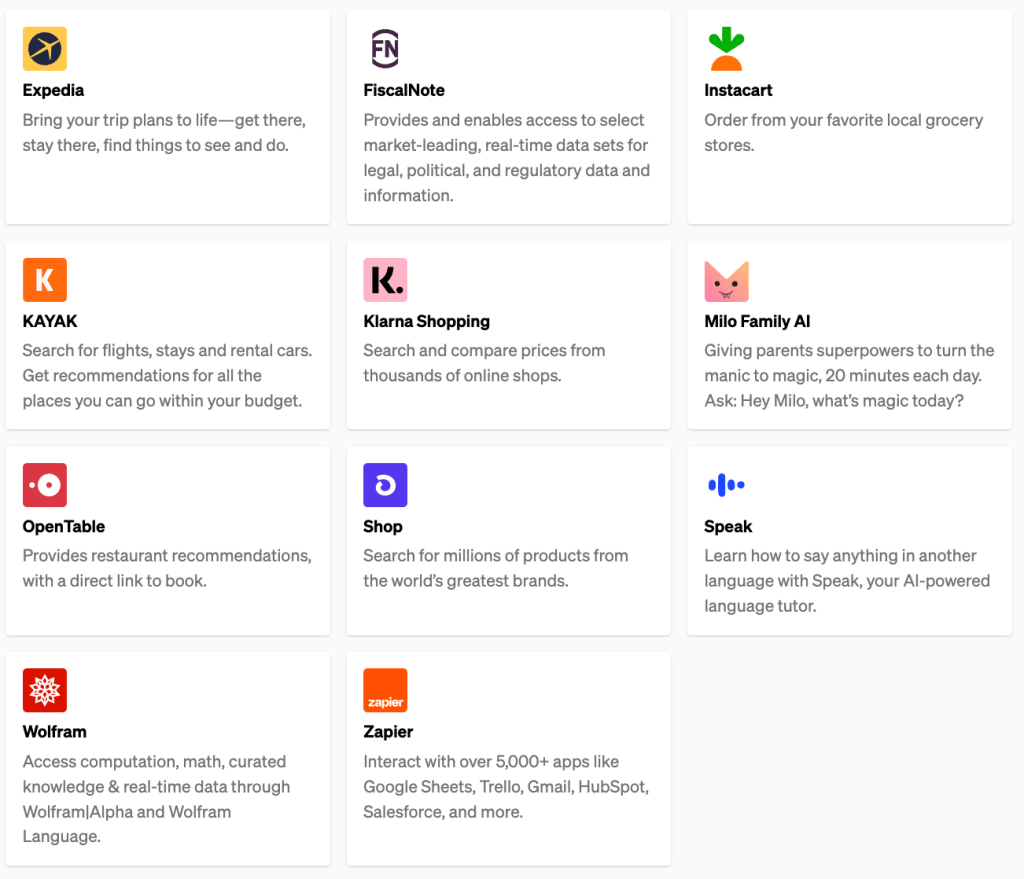Click the orange Zapier logo icon
Screen dimensions: 1024x879
point(385,690)
